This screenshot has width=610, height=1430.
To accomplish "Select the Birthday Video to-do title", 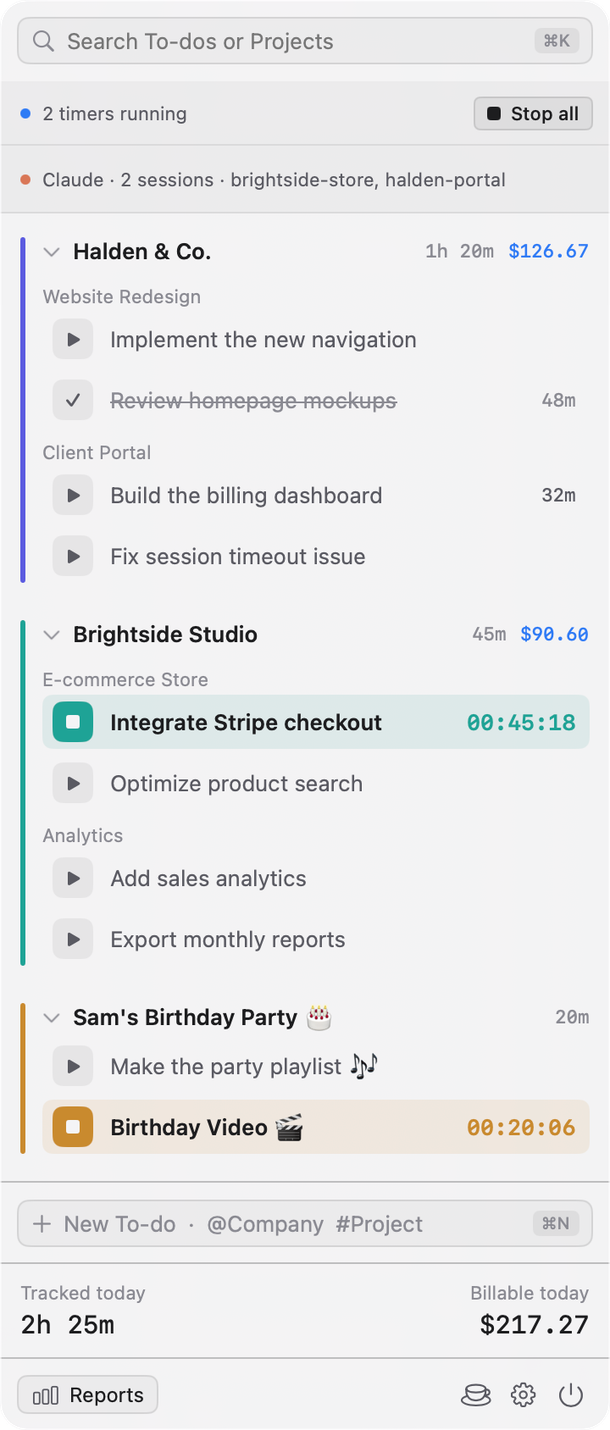I will 207,1127.
